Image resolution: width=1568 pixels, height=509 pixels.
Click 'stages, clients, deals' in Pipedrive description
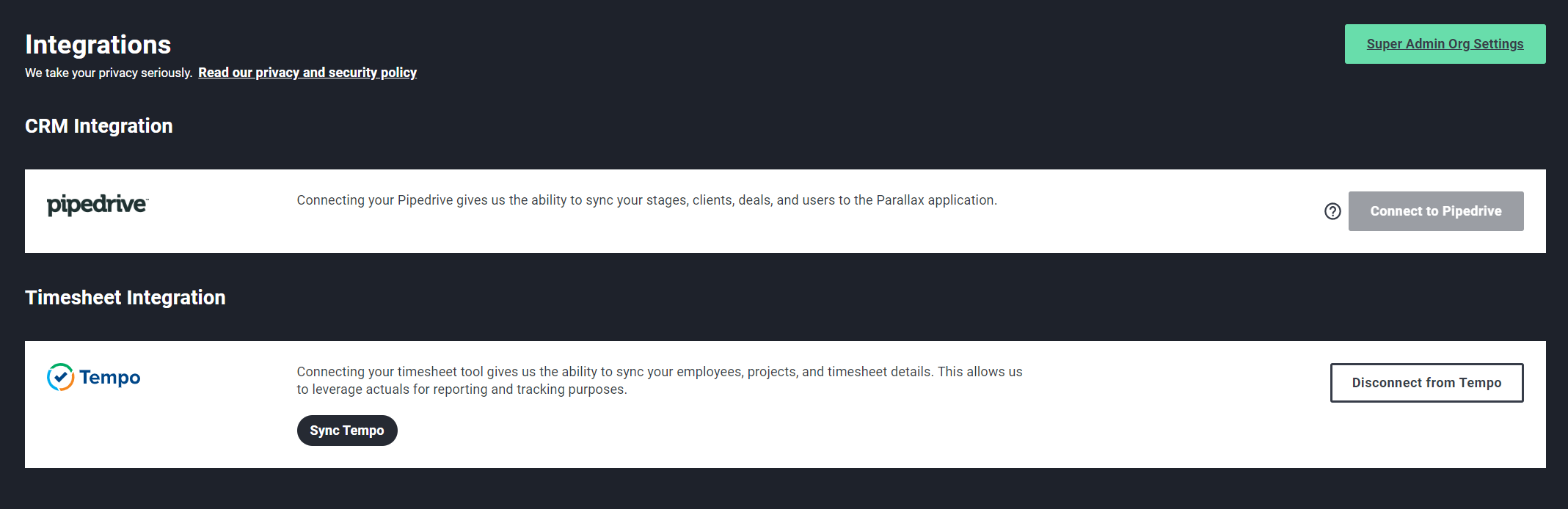click(x=708, y=200)
